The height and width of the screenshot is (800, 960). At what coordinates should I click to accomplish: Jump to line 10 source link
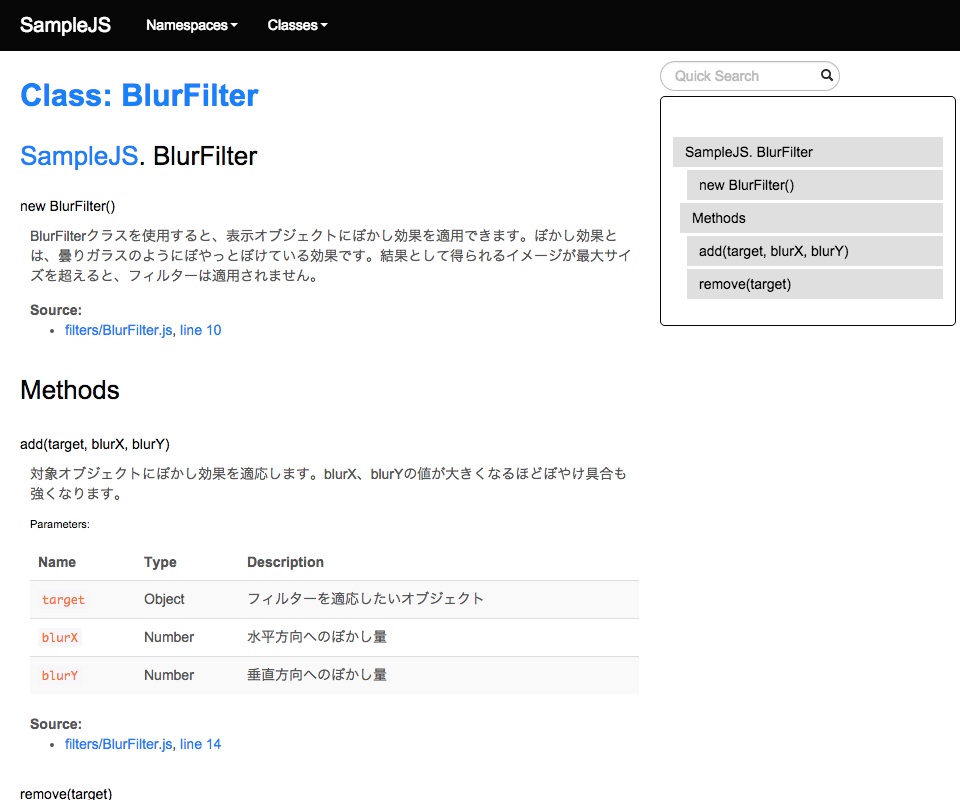click(x=200, y=330)
